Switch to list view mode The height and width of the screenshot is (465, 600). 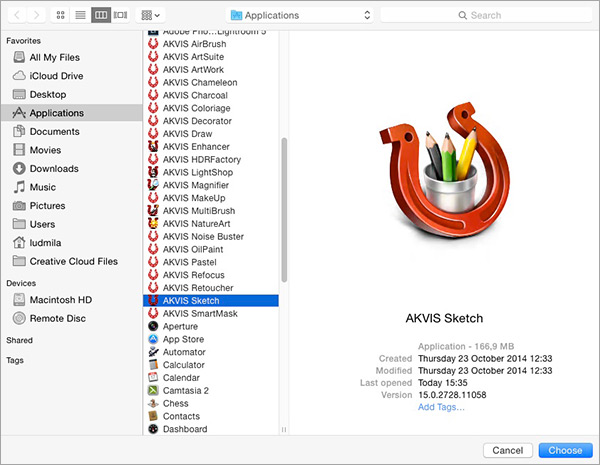tap(80, 15)
